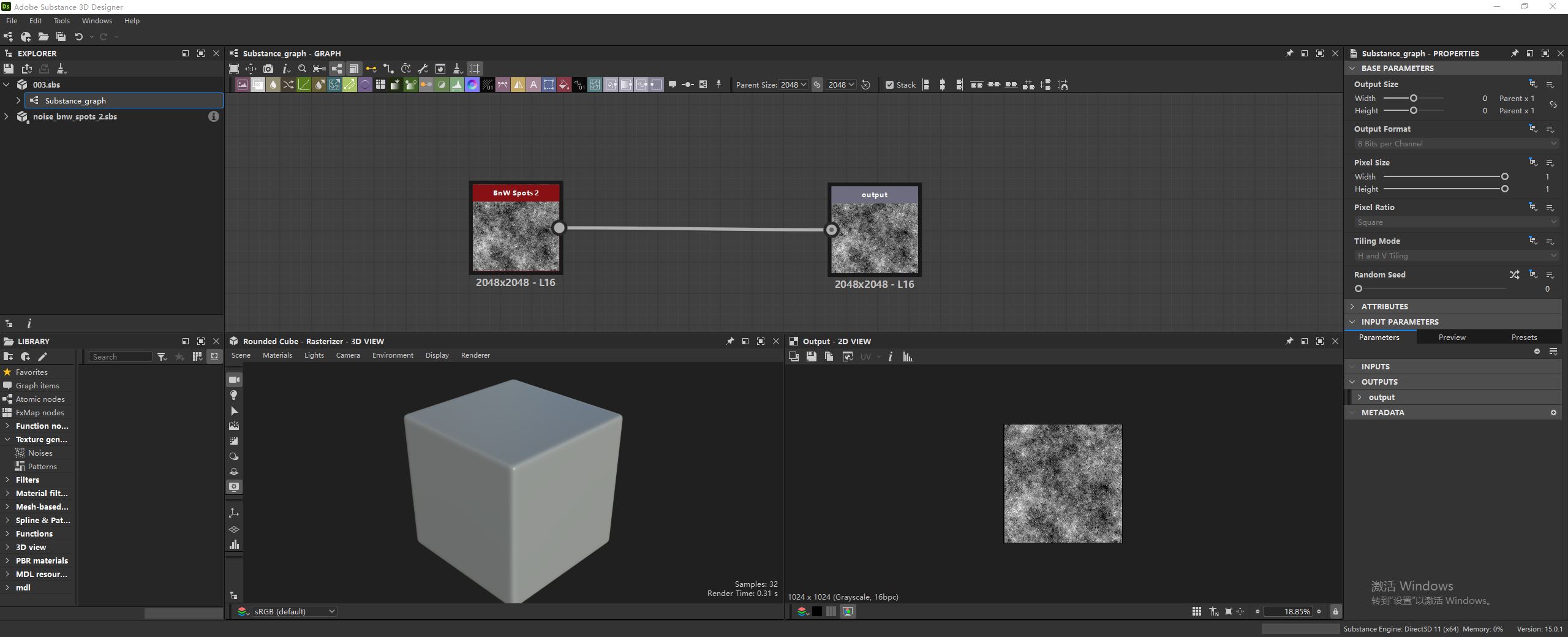Click the Bitmap node icon in graph toolbar

pos(243,85)
